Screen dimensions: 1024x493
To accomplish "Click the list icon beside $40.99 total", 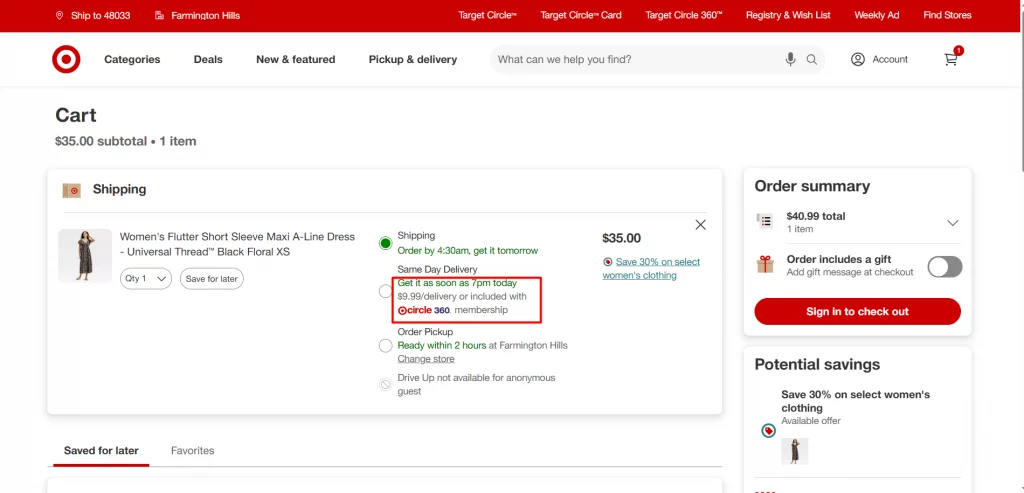I will (x=765, y=221).
